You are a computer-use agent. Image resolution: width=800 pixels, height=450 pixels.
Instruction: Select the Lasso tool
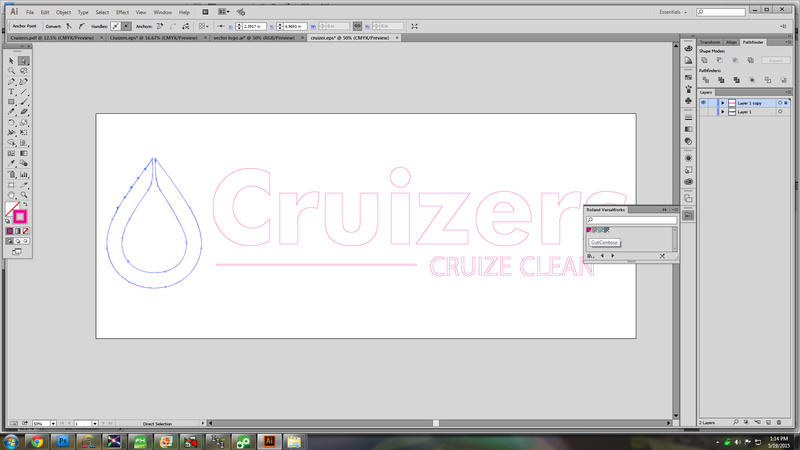23,71
